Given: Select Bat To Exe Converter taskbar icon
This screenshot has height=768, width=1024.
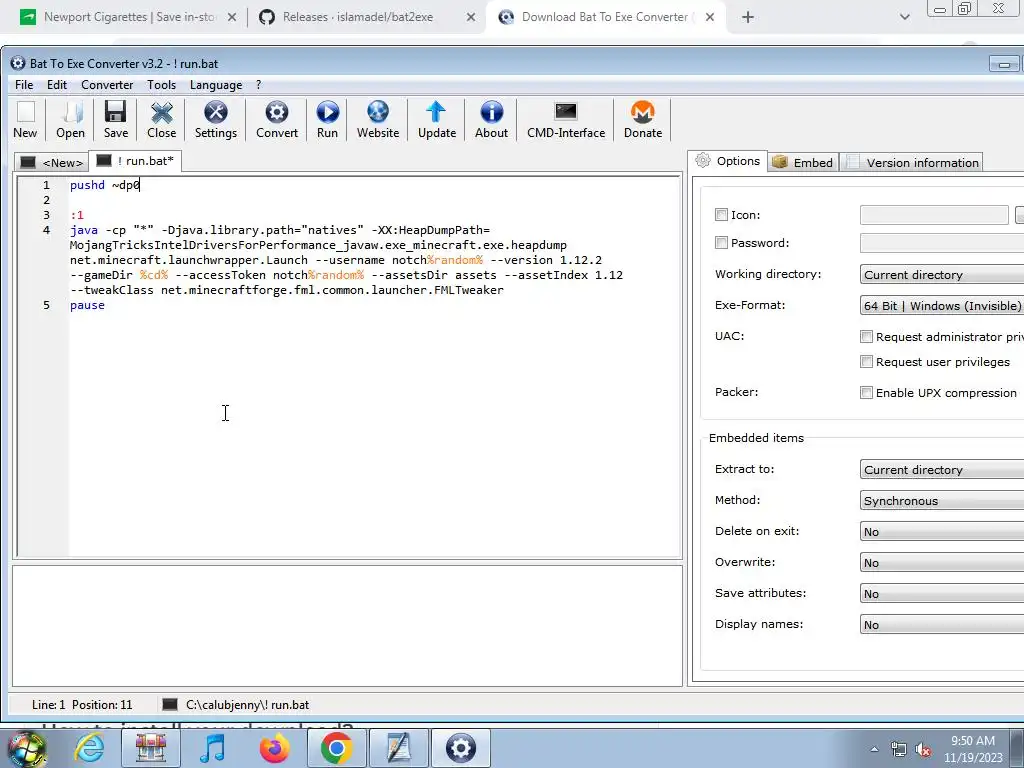Looking at the screenshot, I should tap(460, 748).
